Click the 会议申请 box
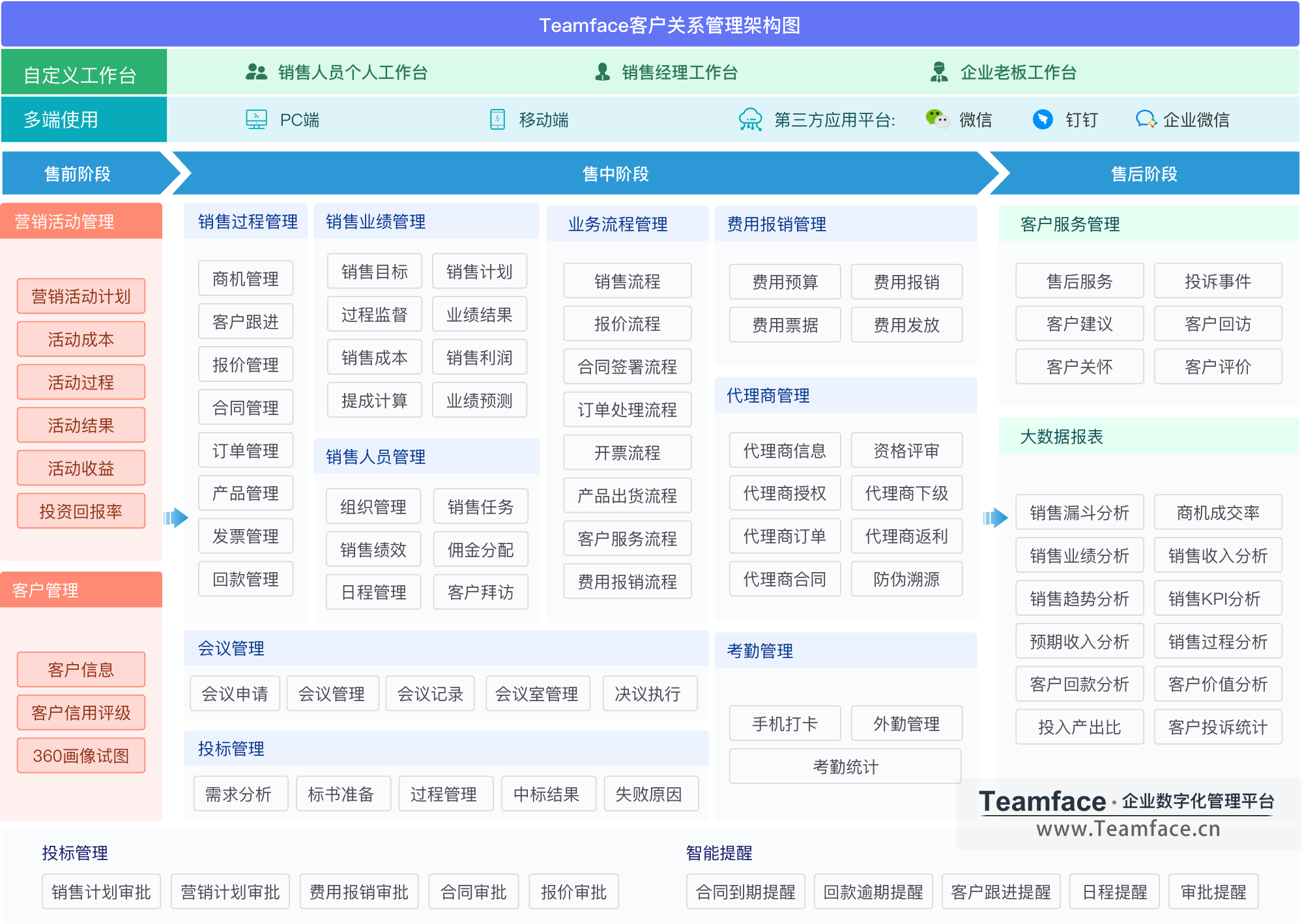The image size is (1302, 924). point(235,694)
